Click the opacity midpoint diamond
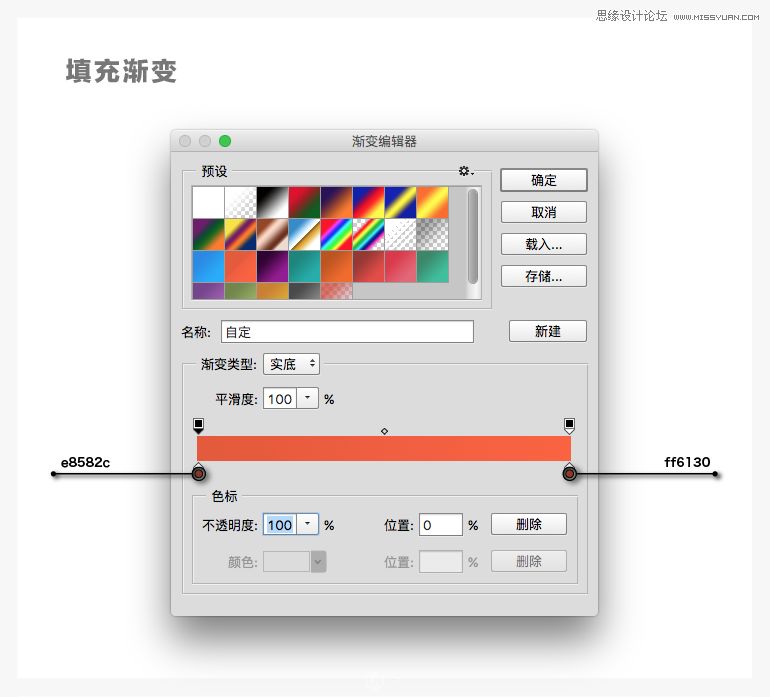770x697 pixels. coord(385,431)
